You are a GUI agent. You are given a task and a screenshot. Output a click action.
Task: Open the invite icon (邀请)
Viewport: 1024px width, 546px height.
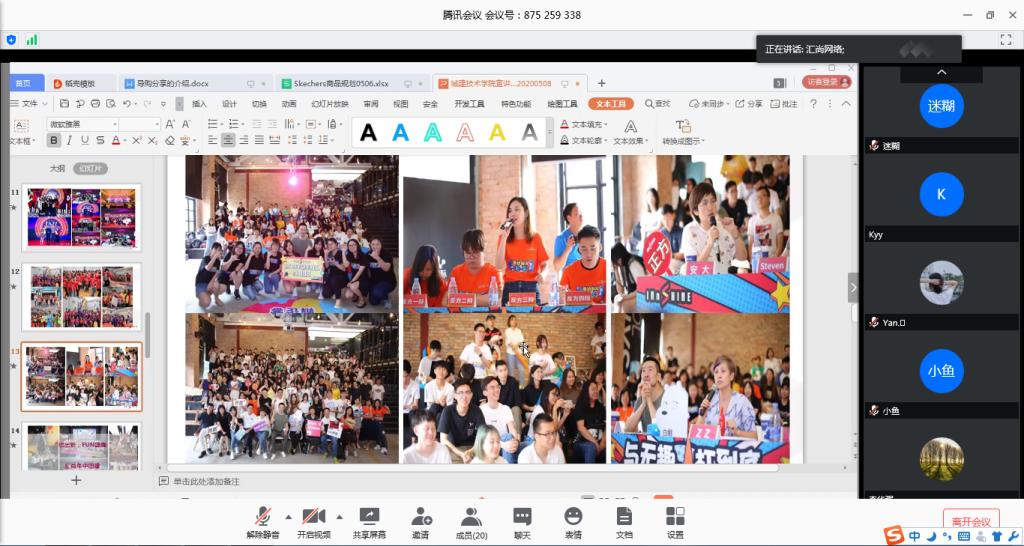[421, 517]
